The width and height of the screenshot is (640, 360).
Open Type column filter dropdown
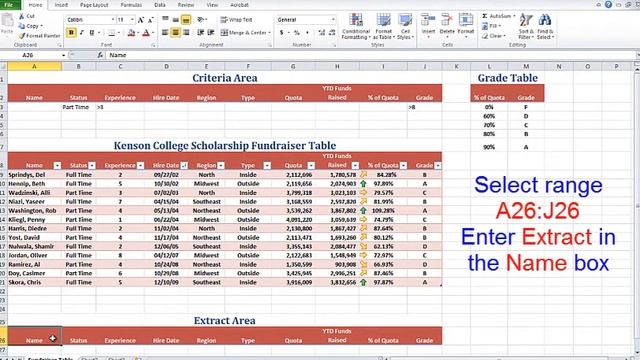pyautogui.click(x=267, y=165)
